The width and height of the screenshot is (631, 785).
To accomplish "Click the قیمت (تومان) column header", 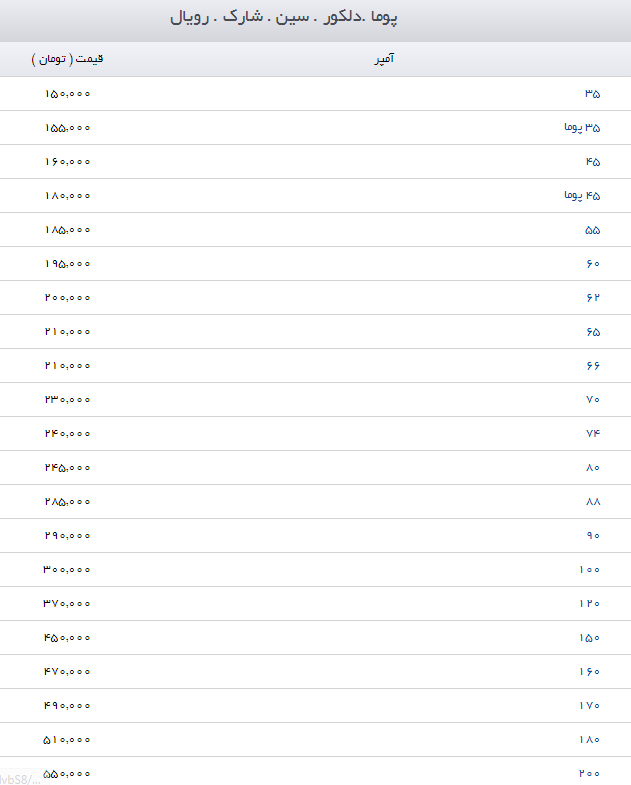I will point(67,59).
